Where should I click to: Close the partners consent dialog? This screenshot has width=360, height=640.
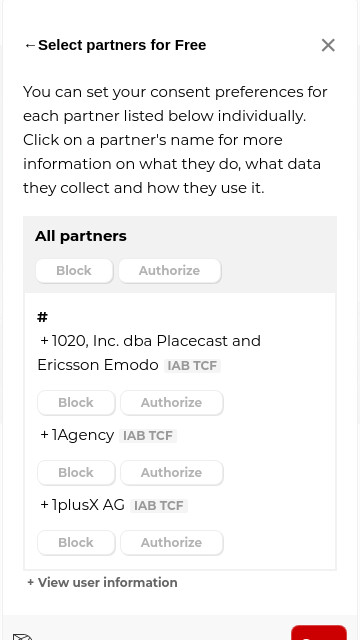point(328,45)
